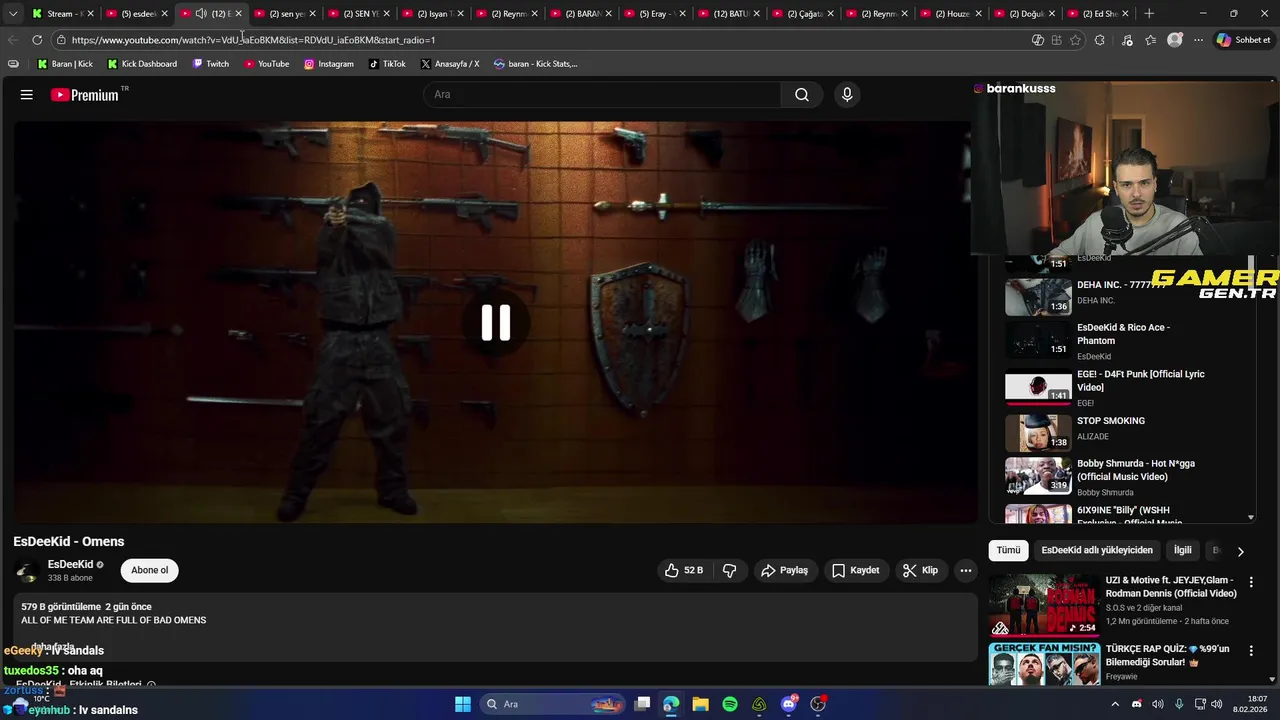
Task: Switch to the (2) Ed She tab
Action: (x=1098, y=14)
